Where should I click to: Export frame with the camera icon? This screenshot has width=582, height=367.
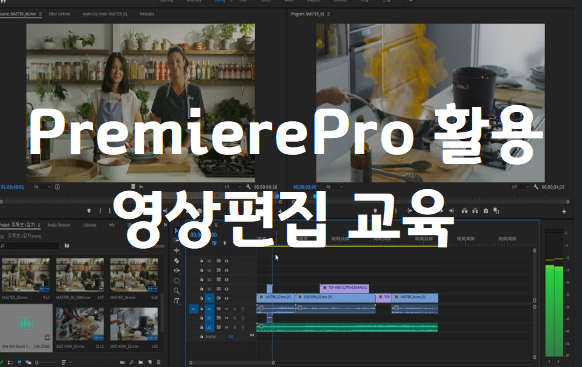point(486,211)
